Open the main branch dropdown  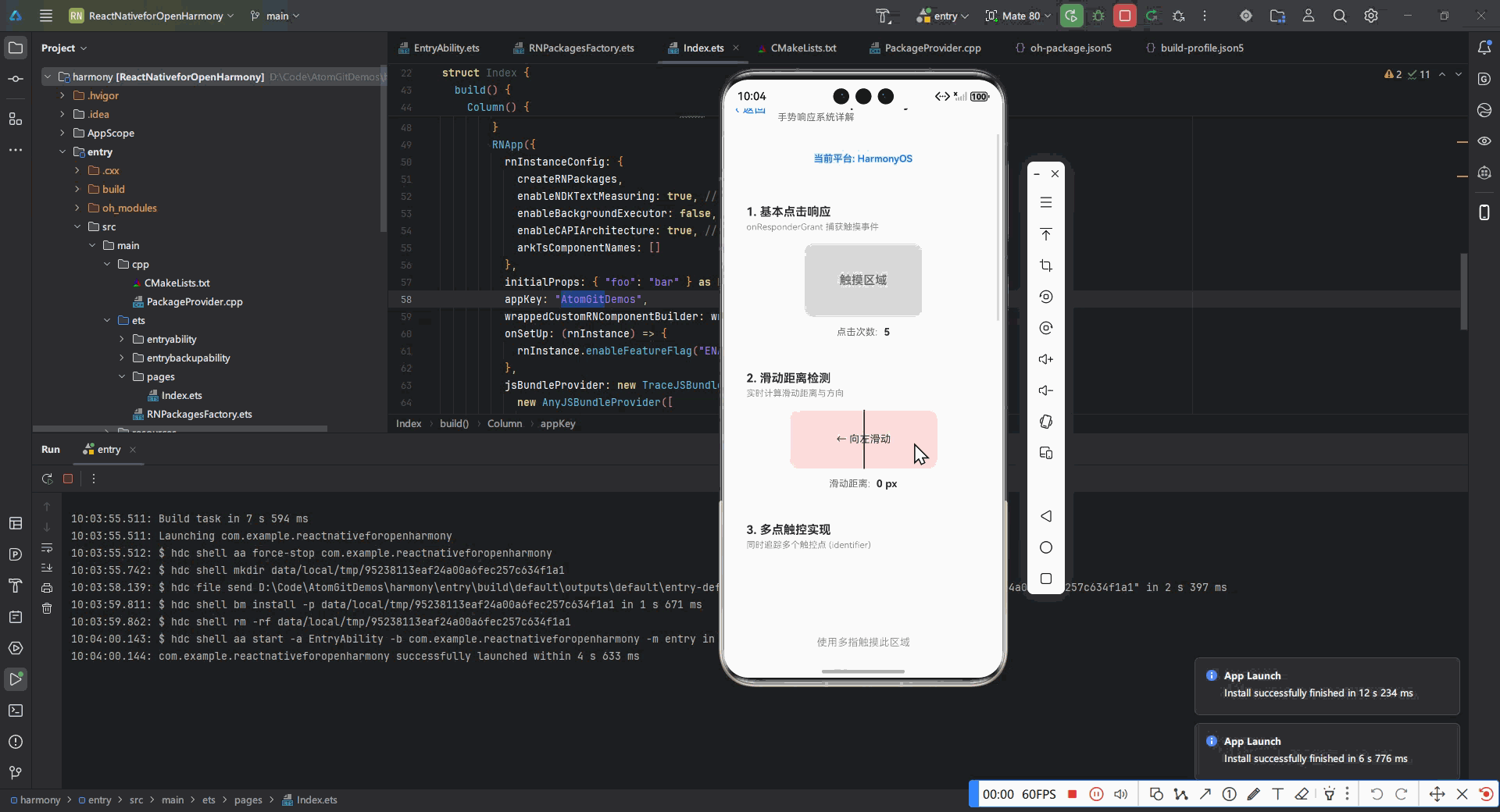[275, 16]
